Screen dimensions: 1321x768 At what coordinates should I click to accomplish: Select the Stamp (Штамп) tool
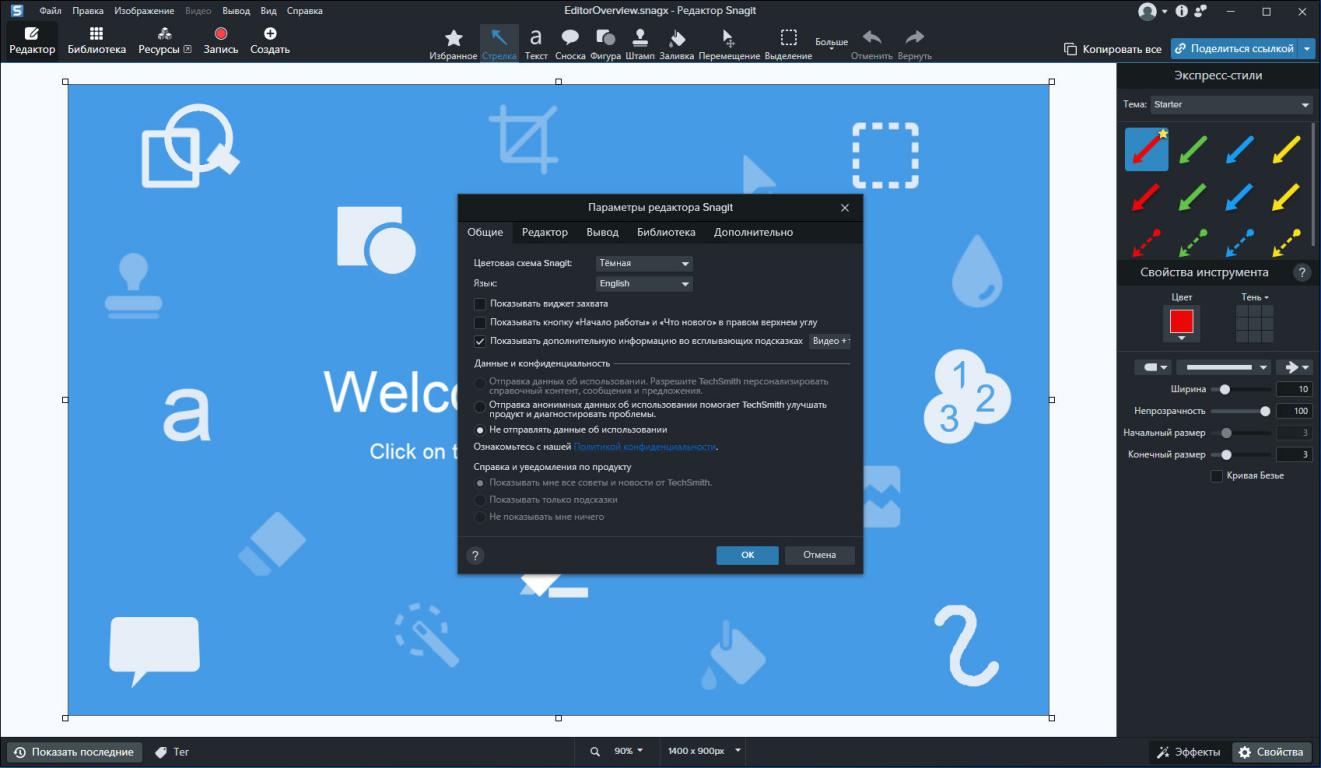tap(639, 43)
